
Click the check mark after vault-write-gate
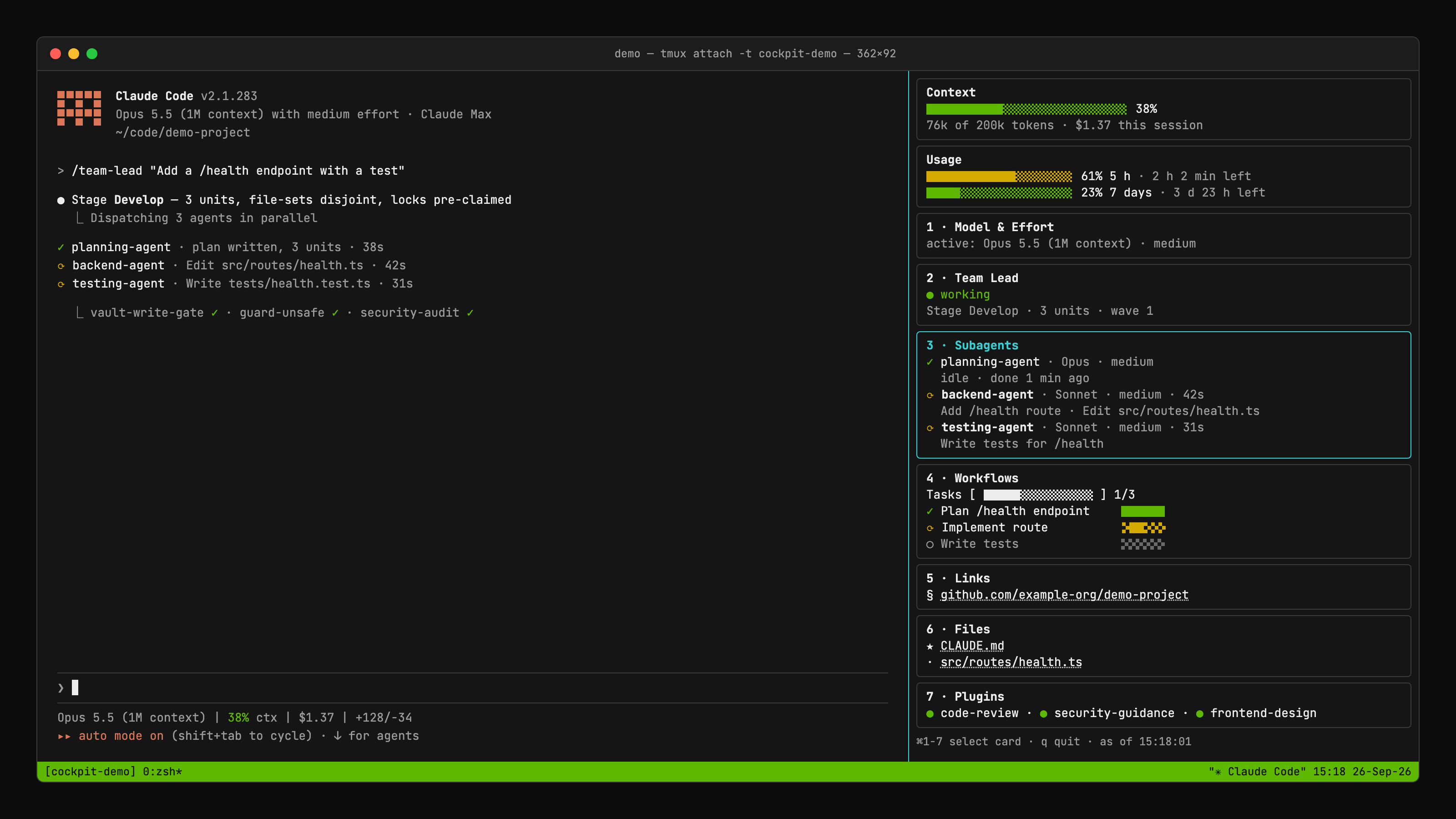pos(214,313)
